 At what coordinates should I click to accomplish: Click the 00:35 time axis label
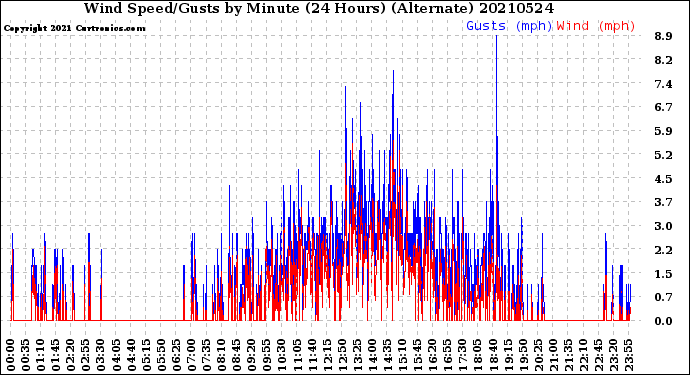pos(26,355)
